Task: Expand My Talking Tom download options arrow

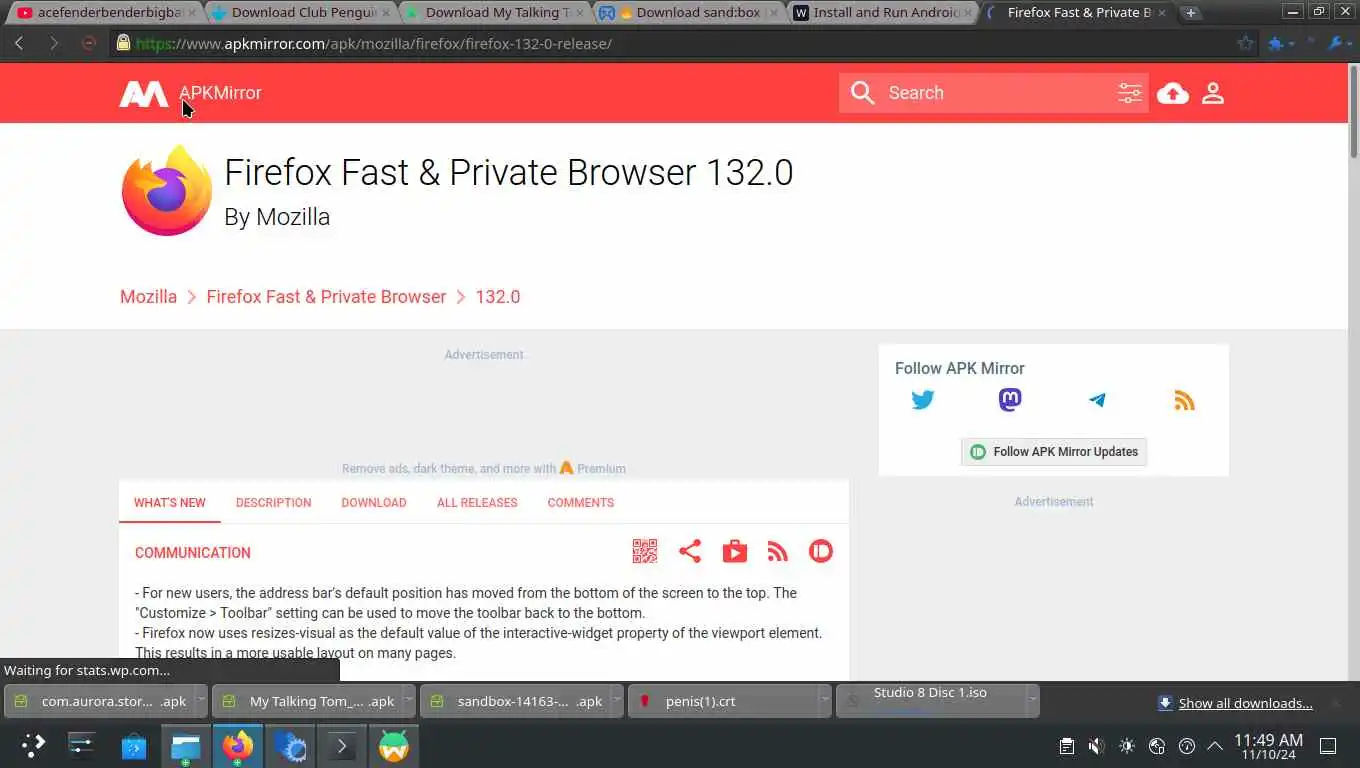Action: pyautogui.click(x=408, y=701)
